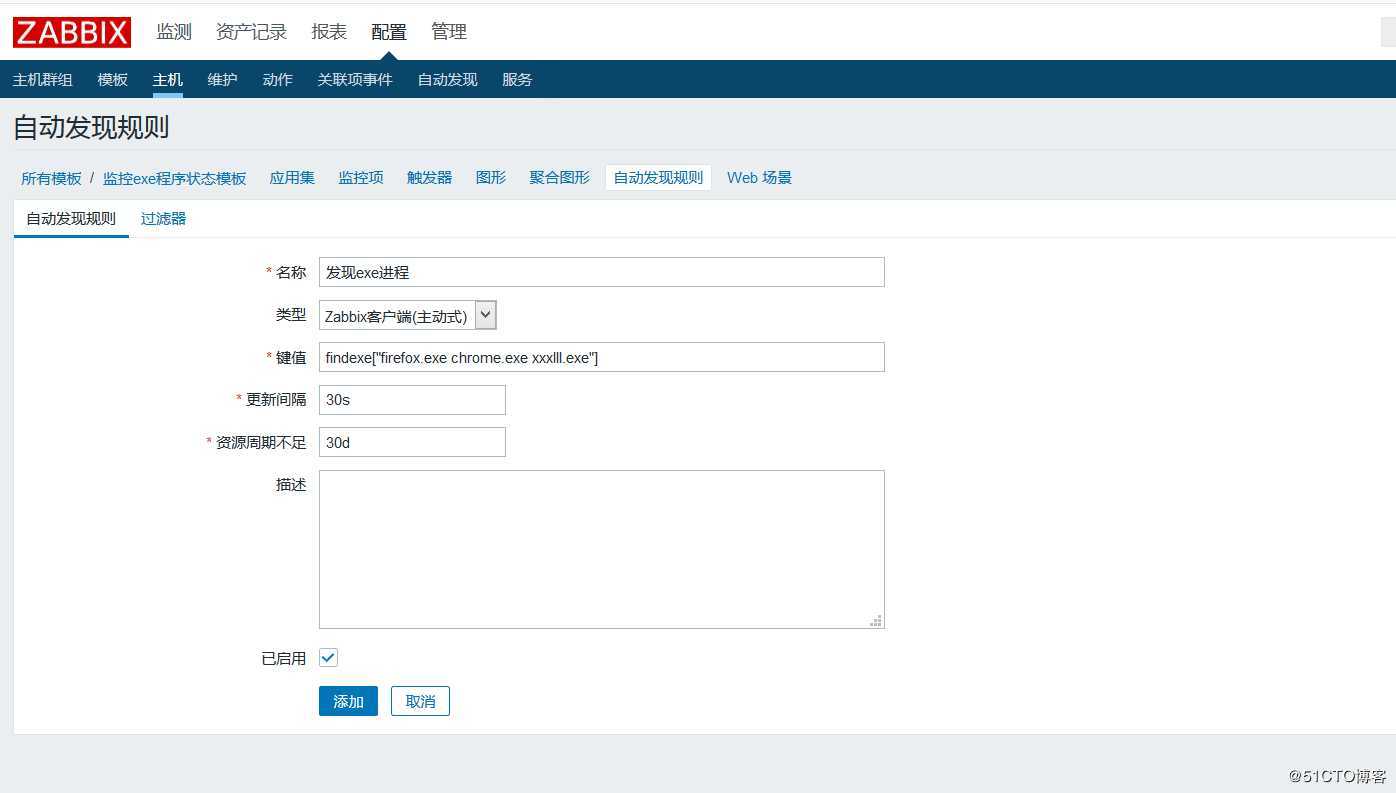Screen dimensions: 1396x793
Task: Open the 聚合图形 link
Action: pos(560,178)
